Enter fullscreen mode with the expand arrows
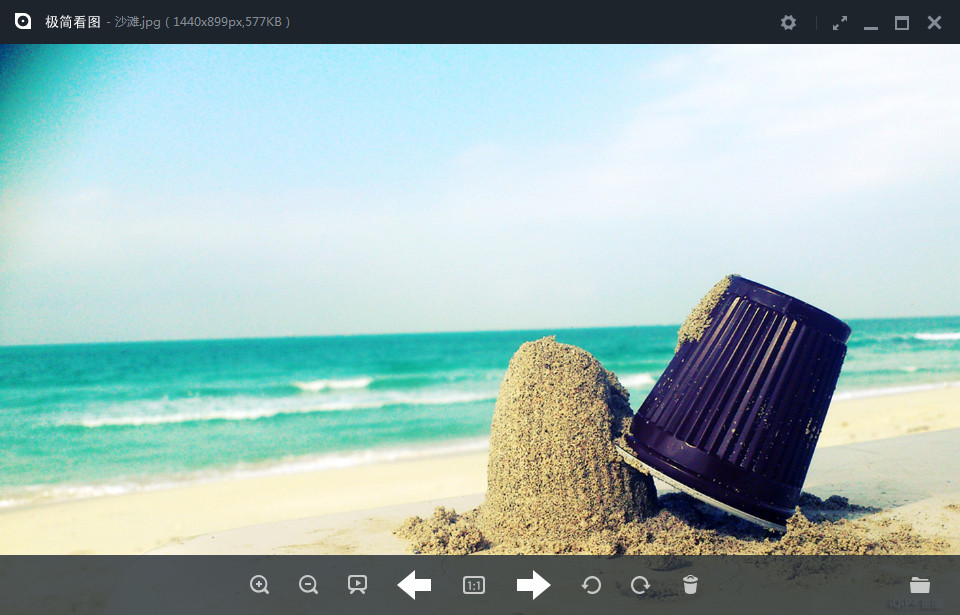The height and width of the screenshot is (615, 960). coord(840,22)
